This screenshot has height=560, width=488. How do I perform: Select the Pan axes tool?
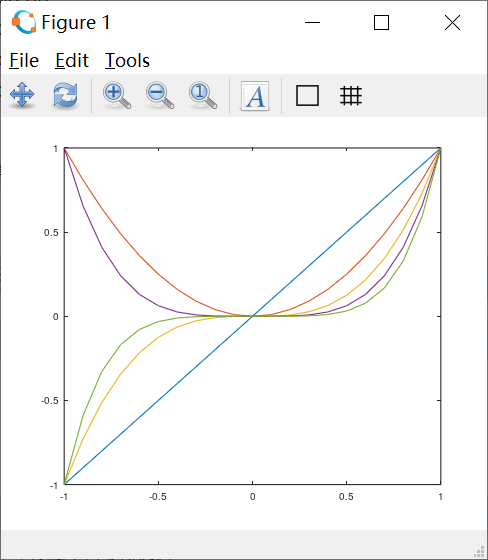click(22, 95)
